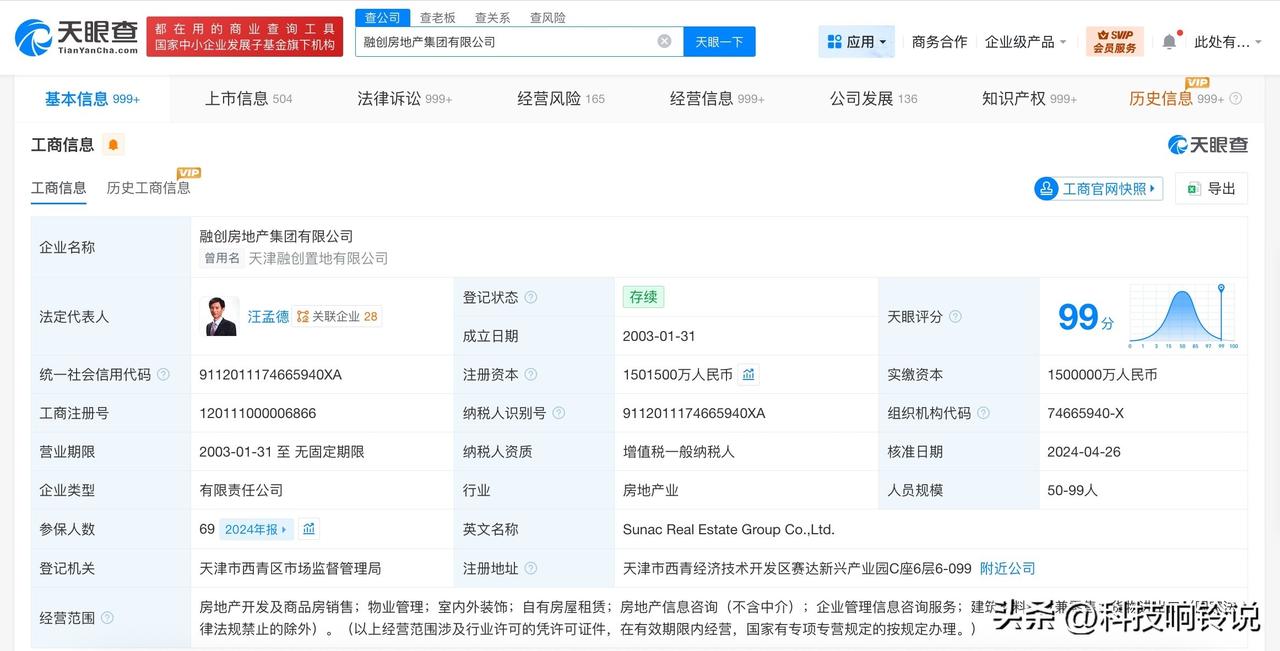Click help icon beside 登记状态
The width and height of the screenshot is (1280, 651).
[531, 297]
